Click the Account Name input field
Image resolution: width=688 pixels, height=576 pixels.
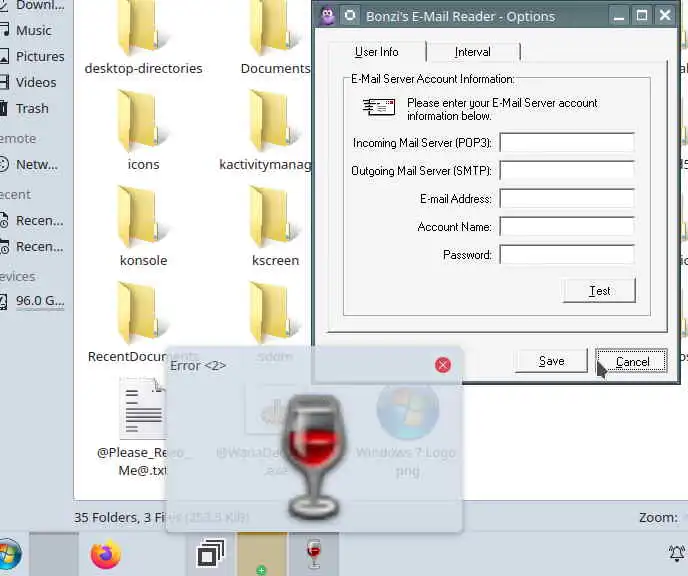567,227
